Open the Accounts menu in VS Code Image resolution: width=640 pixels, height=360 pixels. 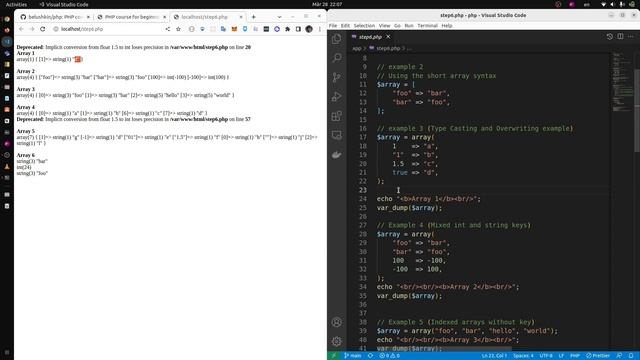point(337,322)
